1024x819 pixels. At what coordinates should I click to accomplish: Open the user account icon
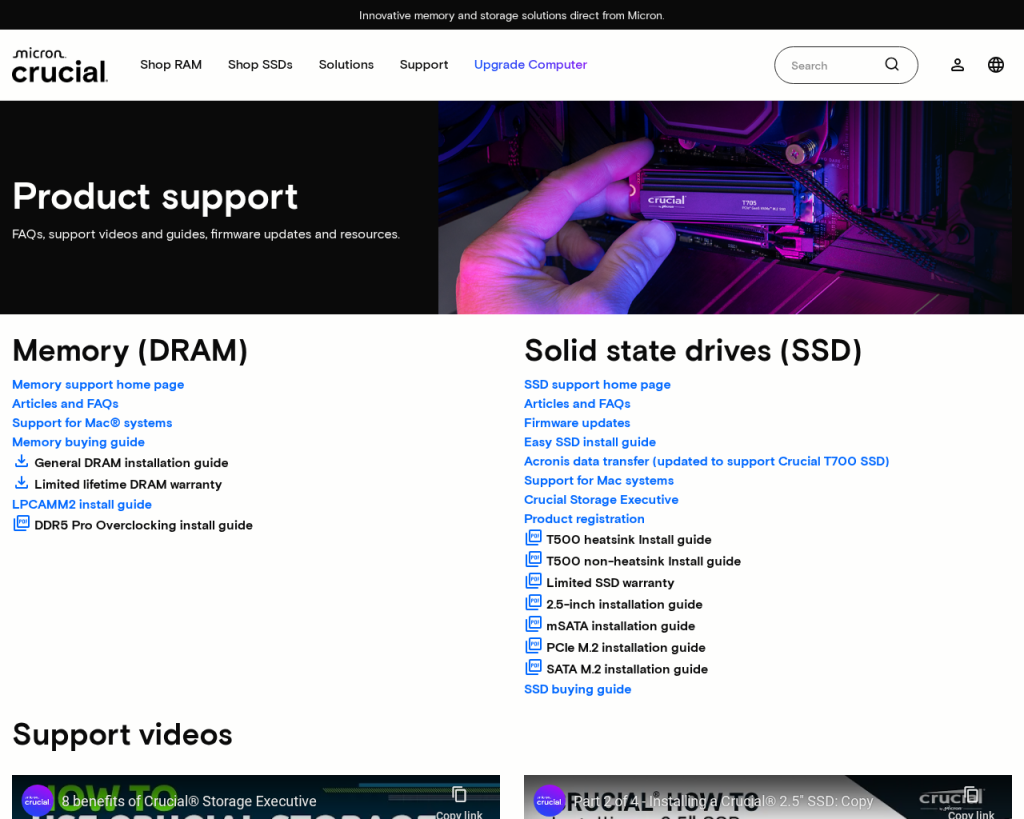(x=957, y=65)
